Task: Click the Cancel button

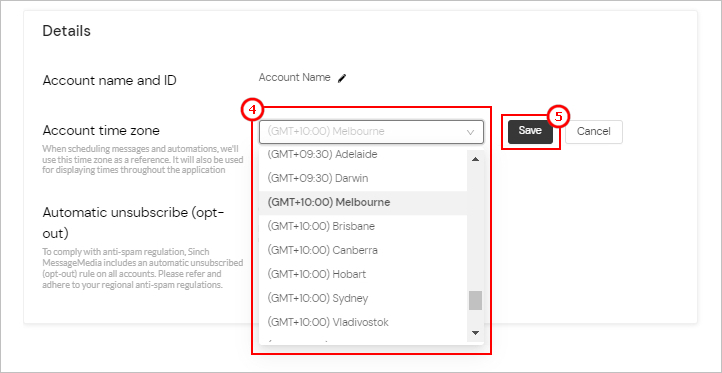Action: tap(594, 132)
